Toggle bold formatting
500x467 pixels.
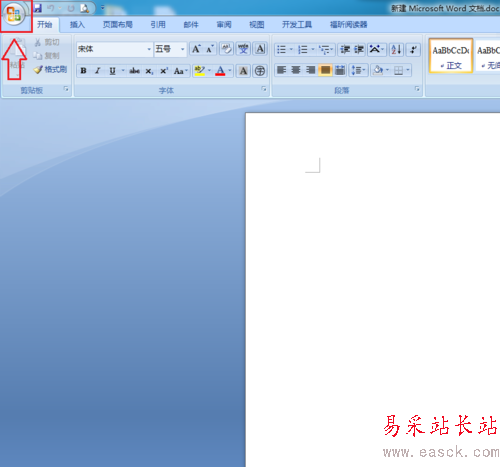(x=83, y=71)
